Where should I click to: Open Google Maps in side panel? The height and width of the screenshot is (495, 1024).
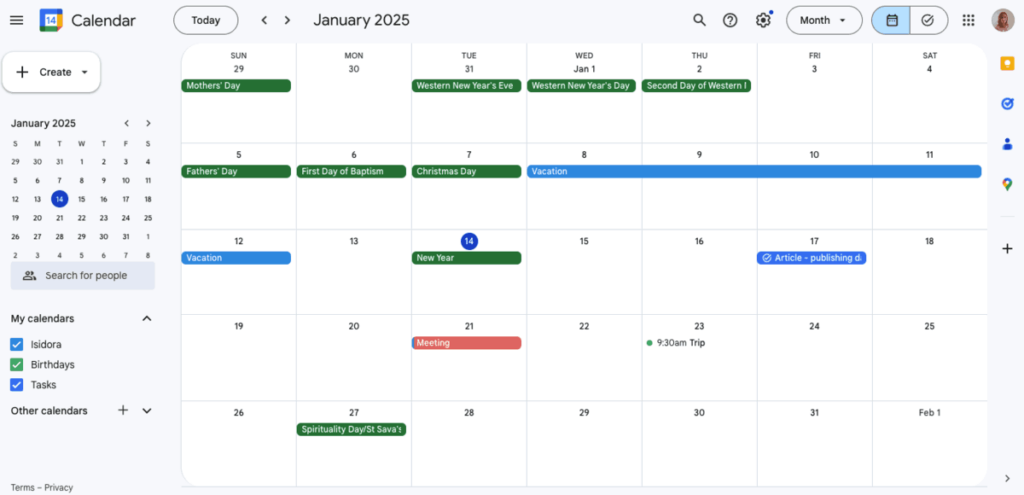coord(1007,185)
